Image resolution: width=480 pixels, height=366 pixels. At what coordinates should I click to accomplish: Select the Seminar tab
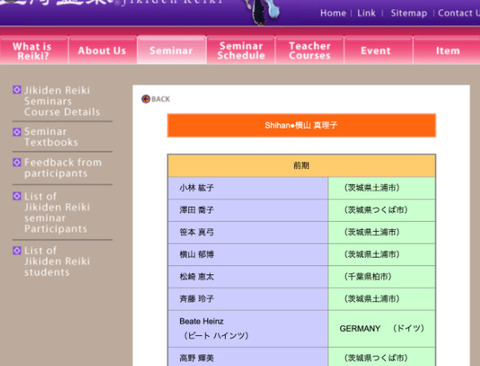pyautogui.click(x=171, y=50)
